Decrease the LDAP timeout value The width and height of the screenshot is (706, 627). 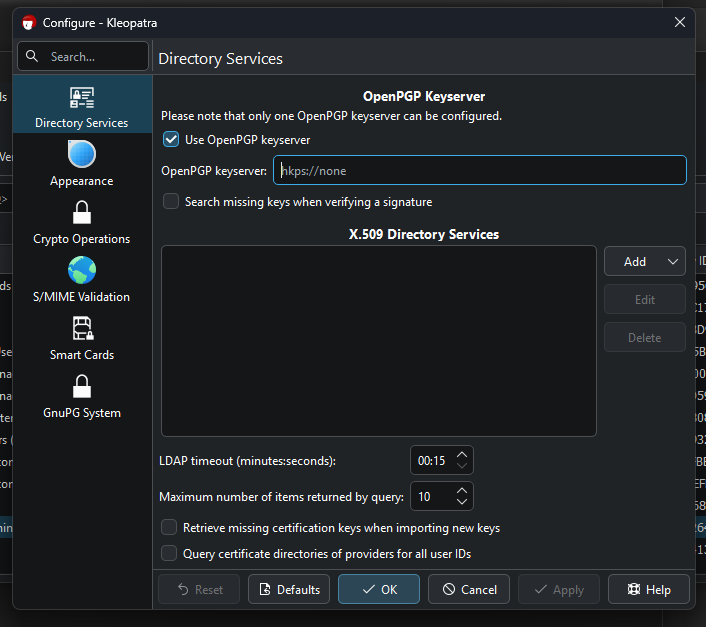pos(462,465)
